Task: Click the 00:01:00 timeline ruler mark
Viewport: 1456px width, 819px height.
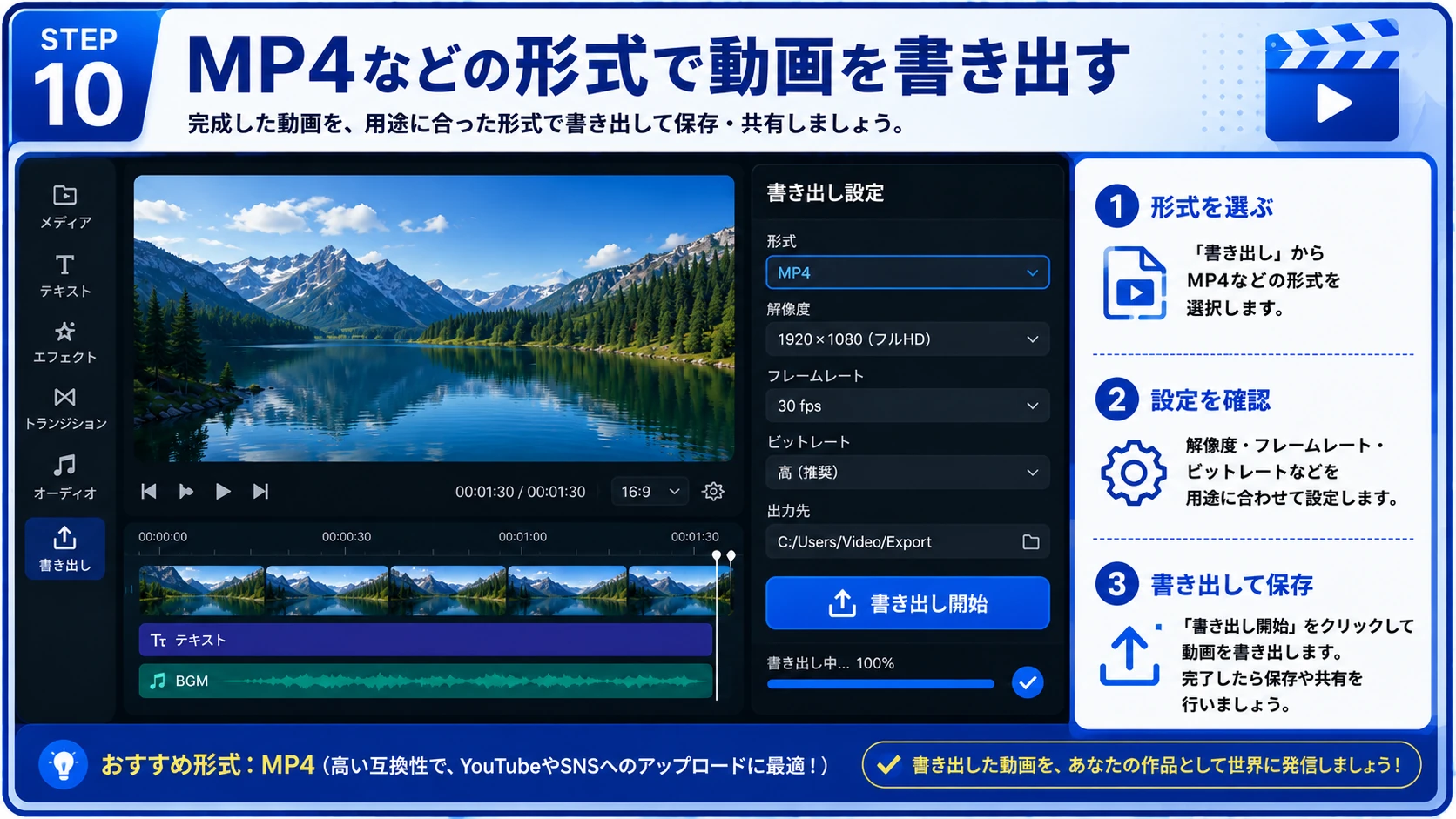Action: tap(522, 537)
